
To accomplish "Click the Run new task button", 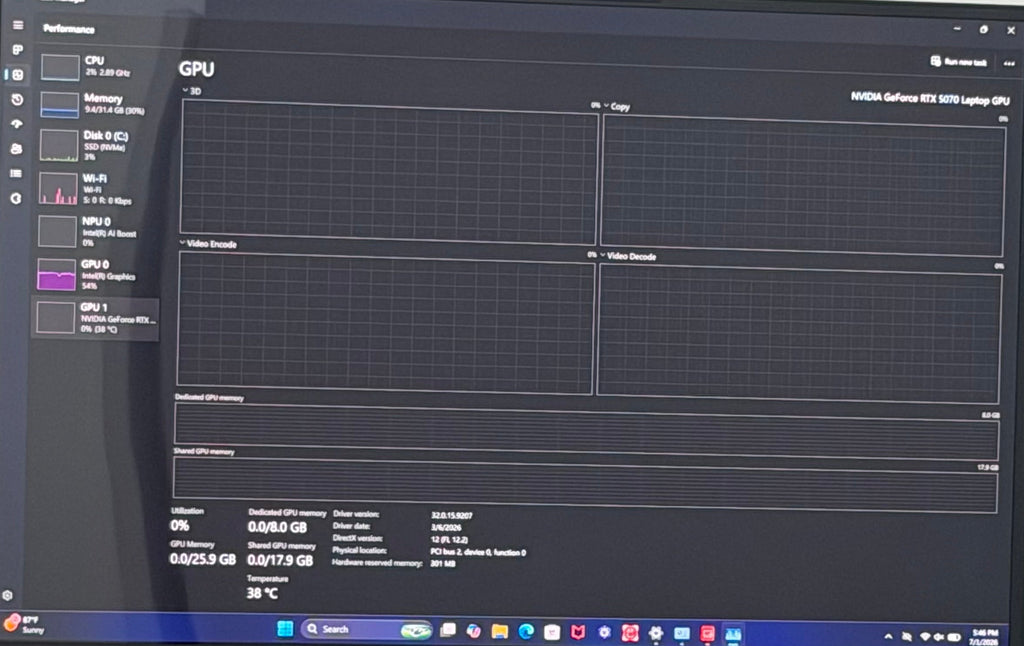I will coord(959,62).
